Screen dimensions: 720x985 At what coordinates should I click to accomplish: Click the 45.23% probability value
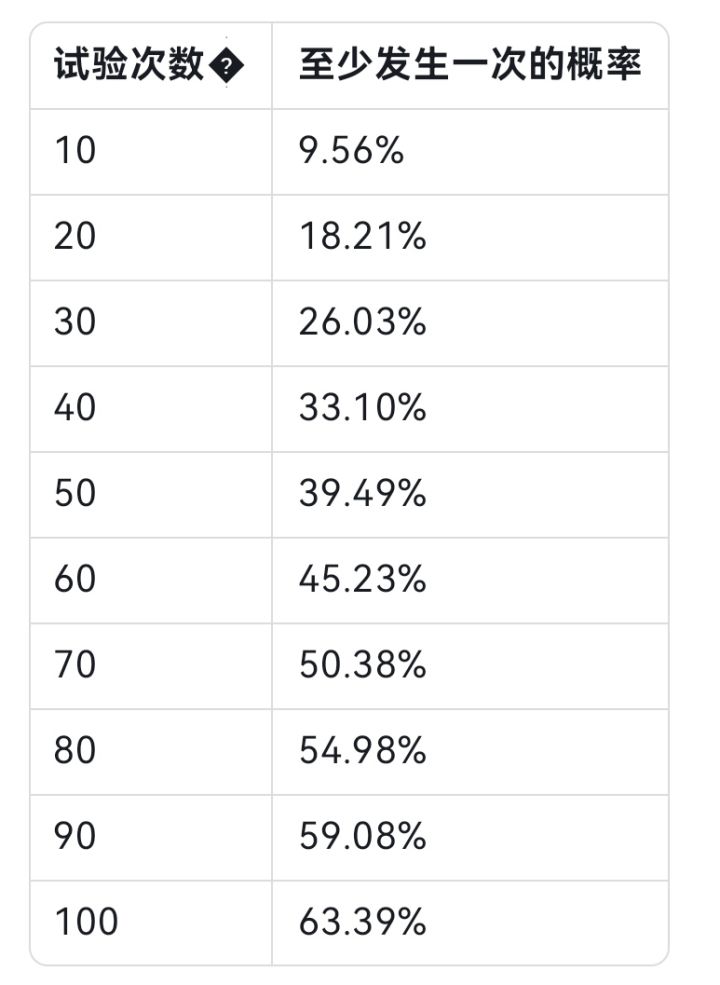click(x=362, y=581)
